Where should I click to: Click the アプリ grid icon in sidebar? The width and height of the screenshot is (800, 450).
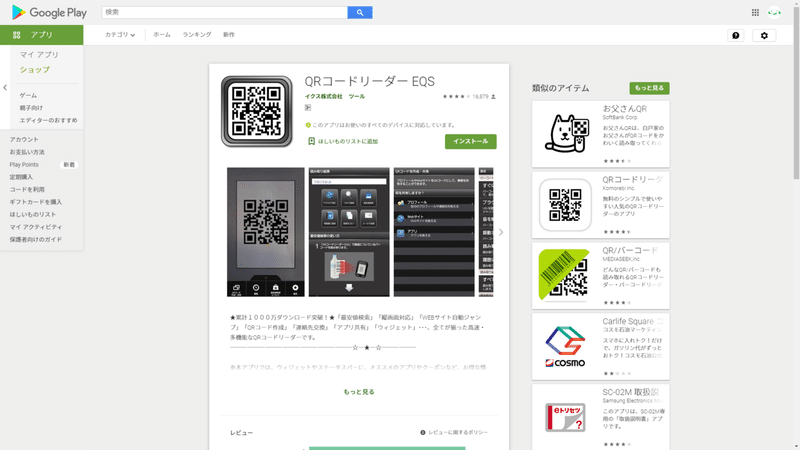coord(16,35)
